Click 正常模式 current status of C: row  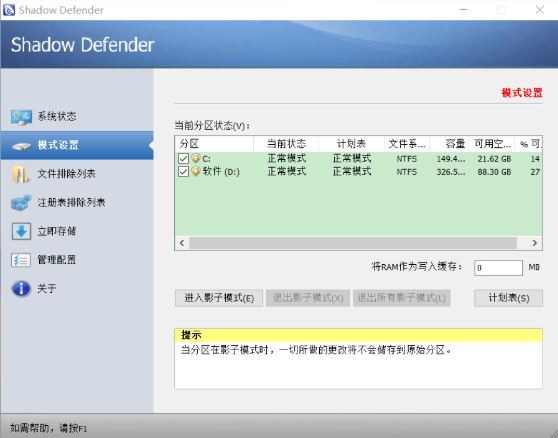click(286, 158)
